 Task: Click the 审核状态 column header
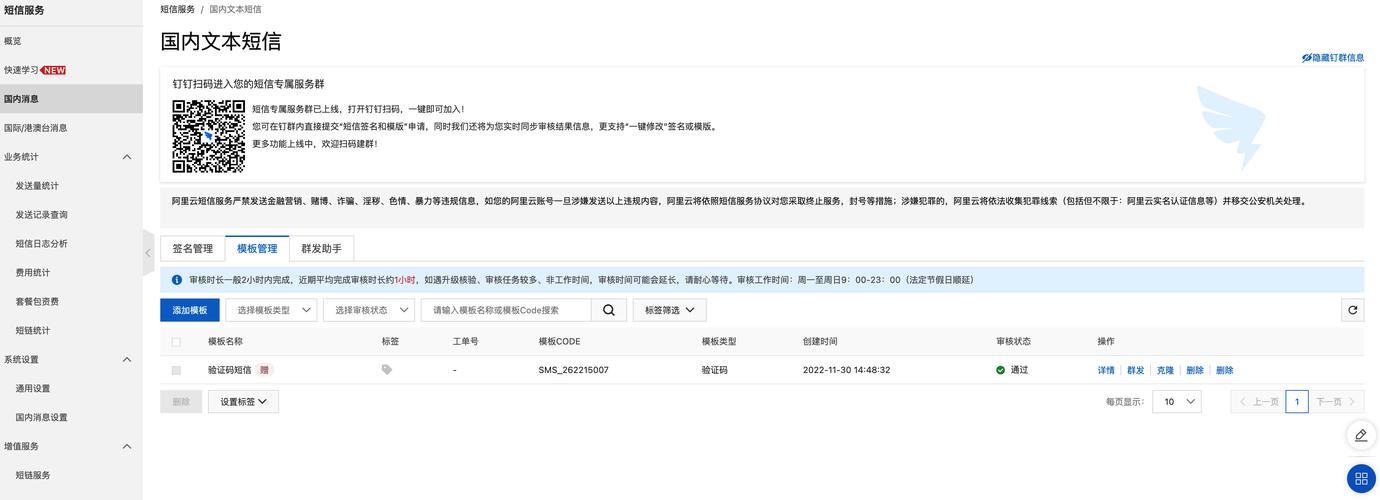(x=1013, y=342)
